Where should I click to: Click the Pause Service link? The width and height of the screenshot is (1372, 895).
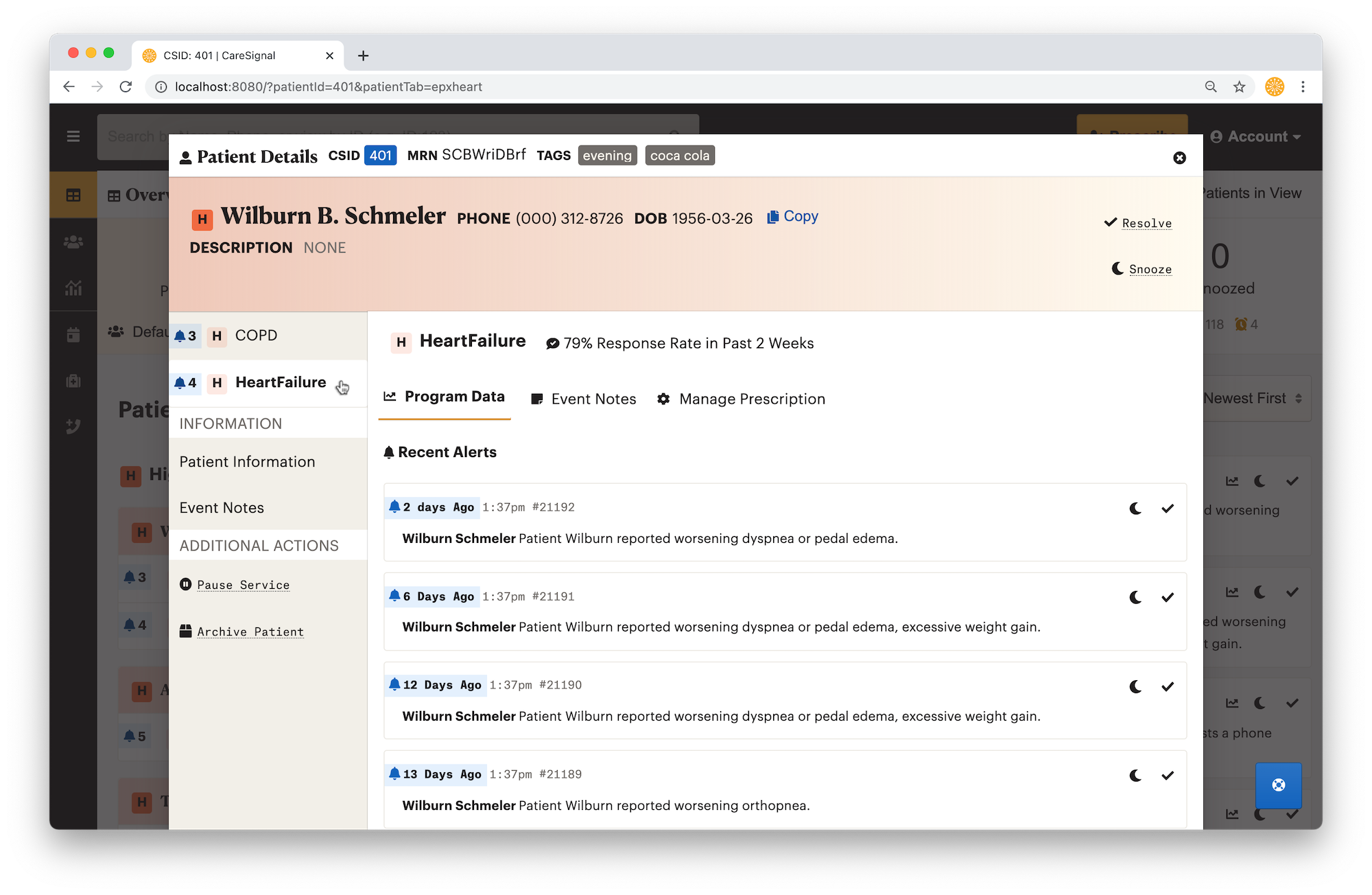(243, 585)
